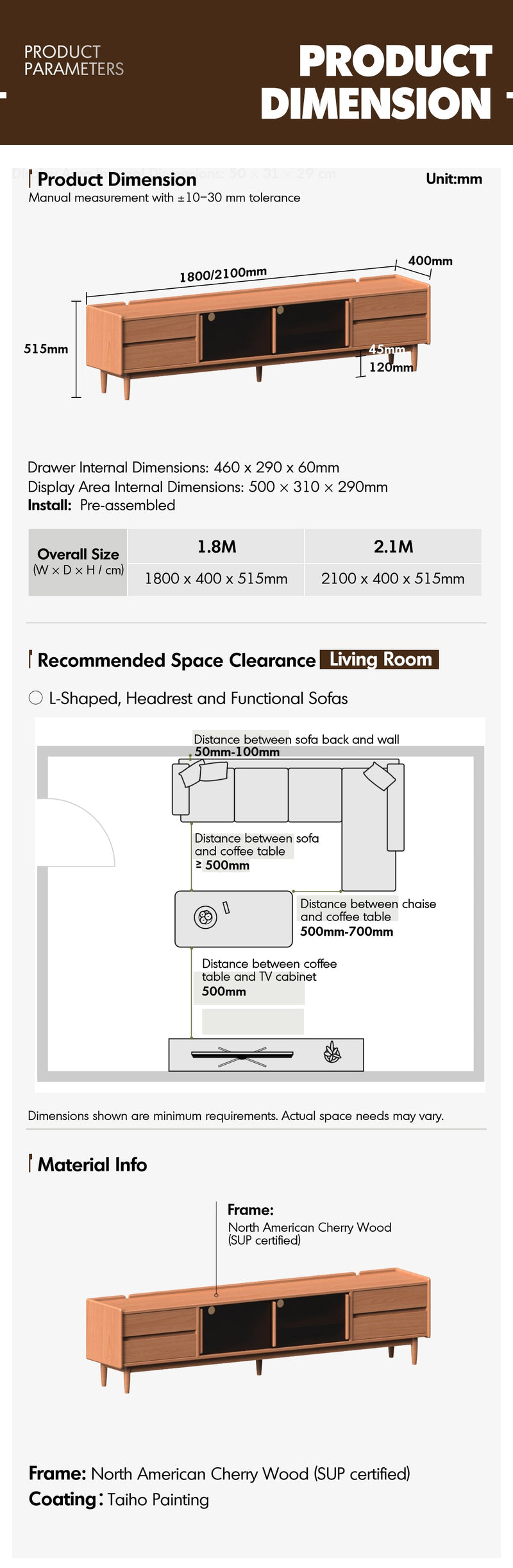Screen dimensions: 513x1568
Task: Click the two pillows on sofa's left end
Action: point(203,772)
